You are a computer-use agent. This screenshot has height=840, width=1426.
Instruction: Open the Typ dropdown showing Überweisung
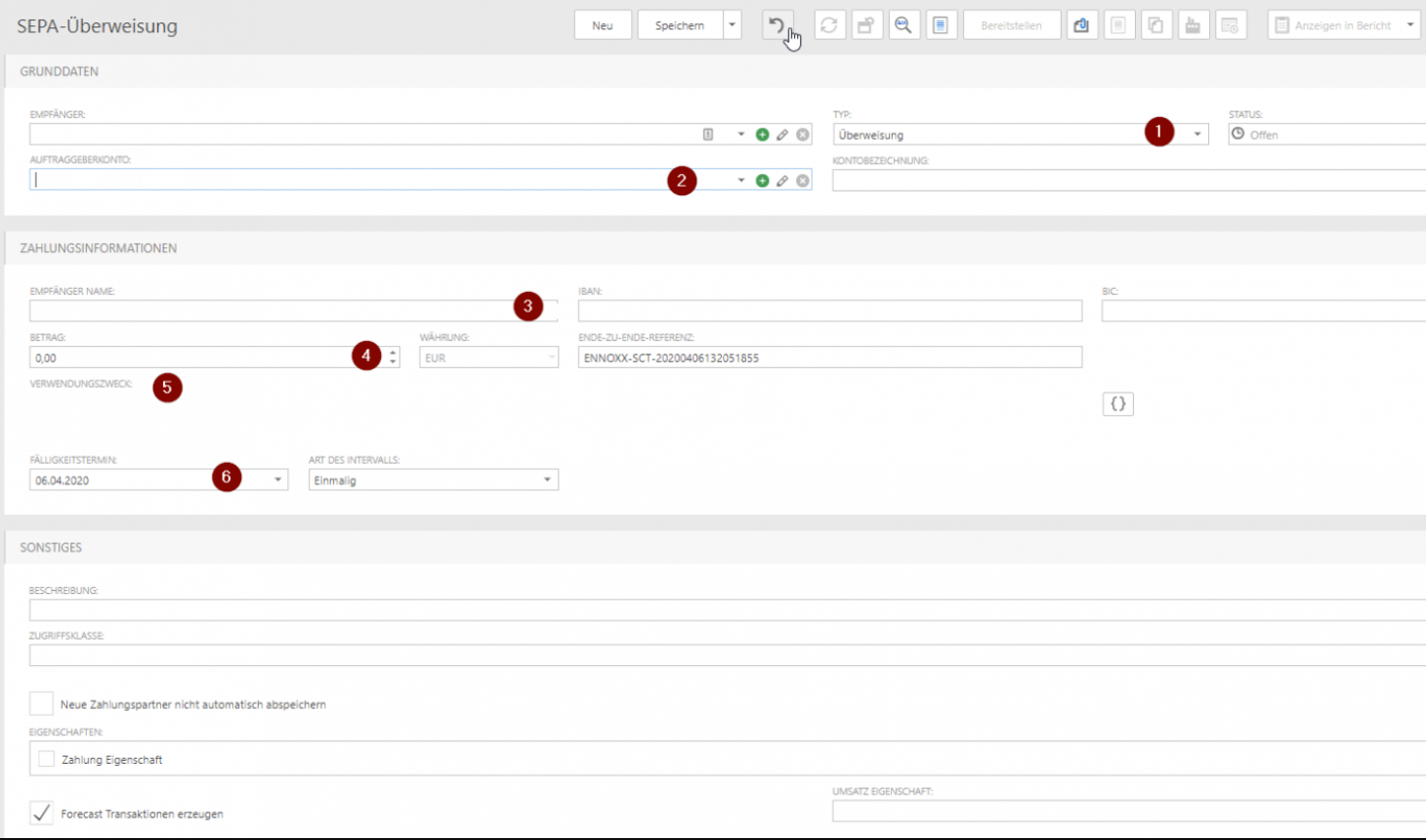1196,135
